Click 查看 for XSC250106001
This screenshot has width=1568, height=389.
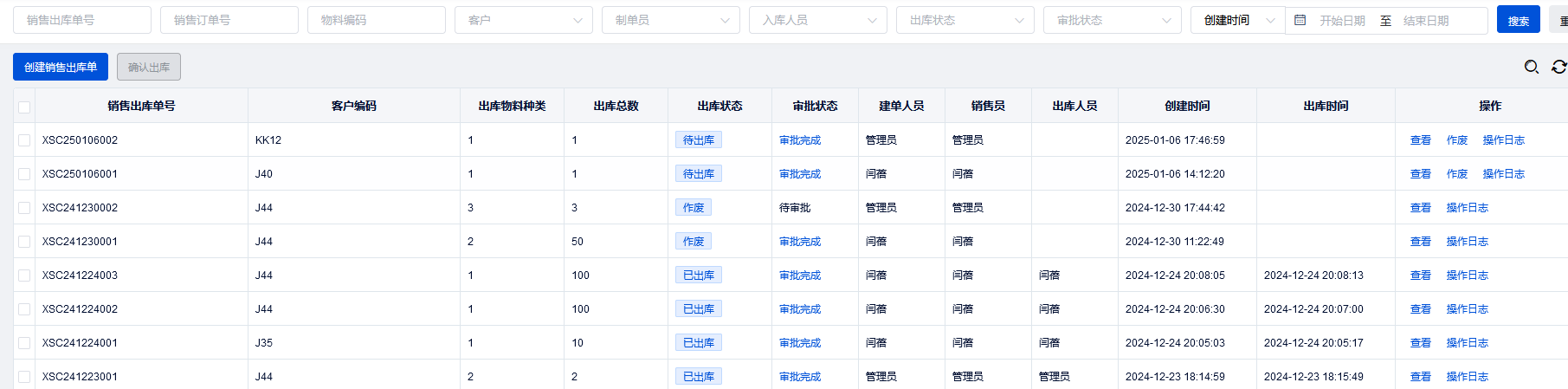1421,174
